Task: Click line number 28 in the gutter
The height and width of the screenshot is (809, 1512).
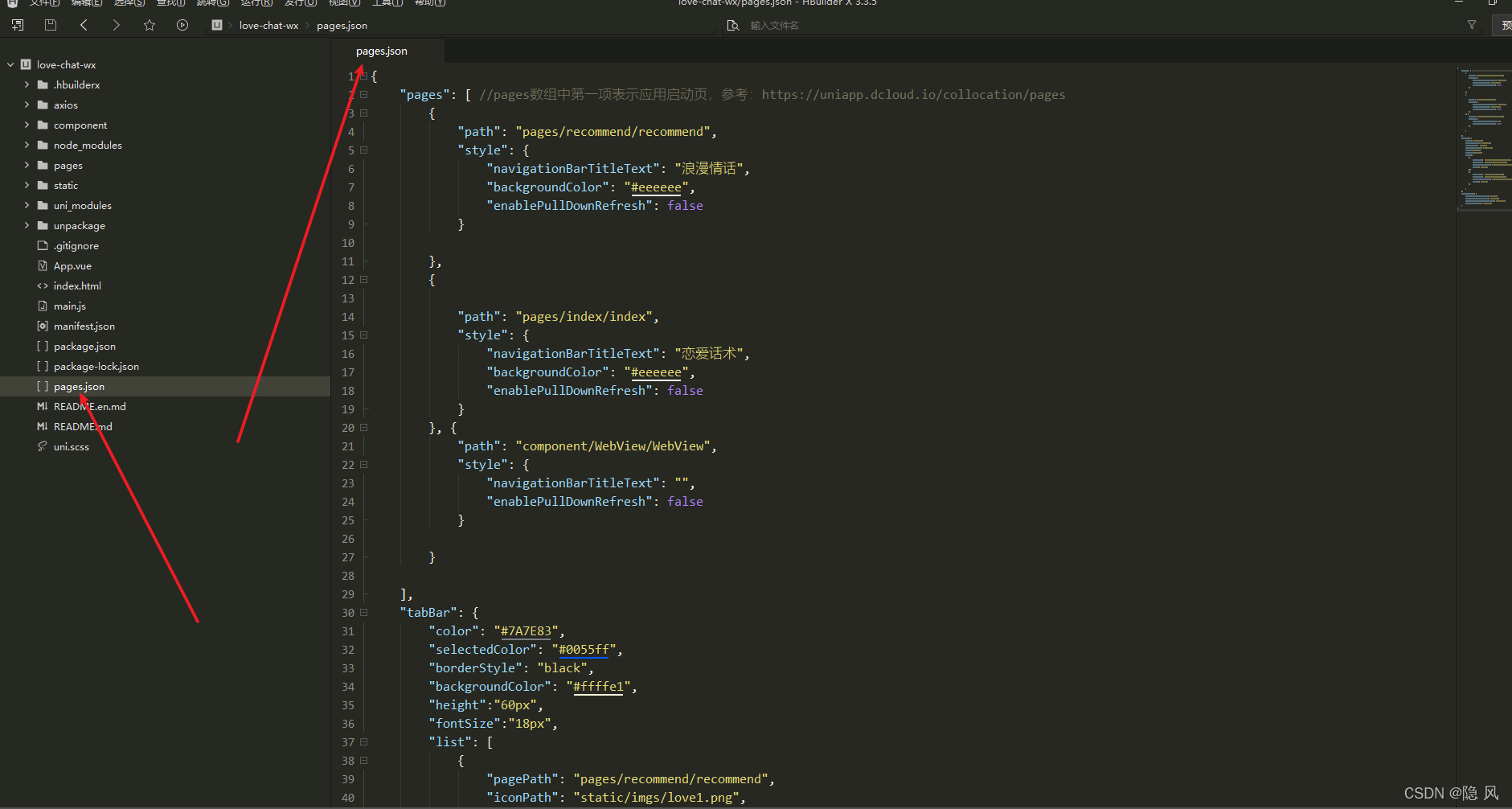Action: tap(347, 576)
